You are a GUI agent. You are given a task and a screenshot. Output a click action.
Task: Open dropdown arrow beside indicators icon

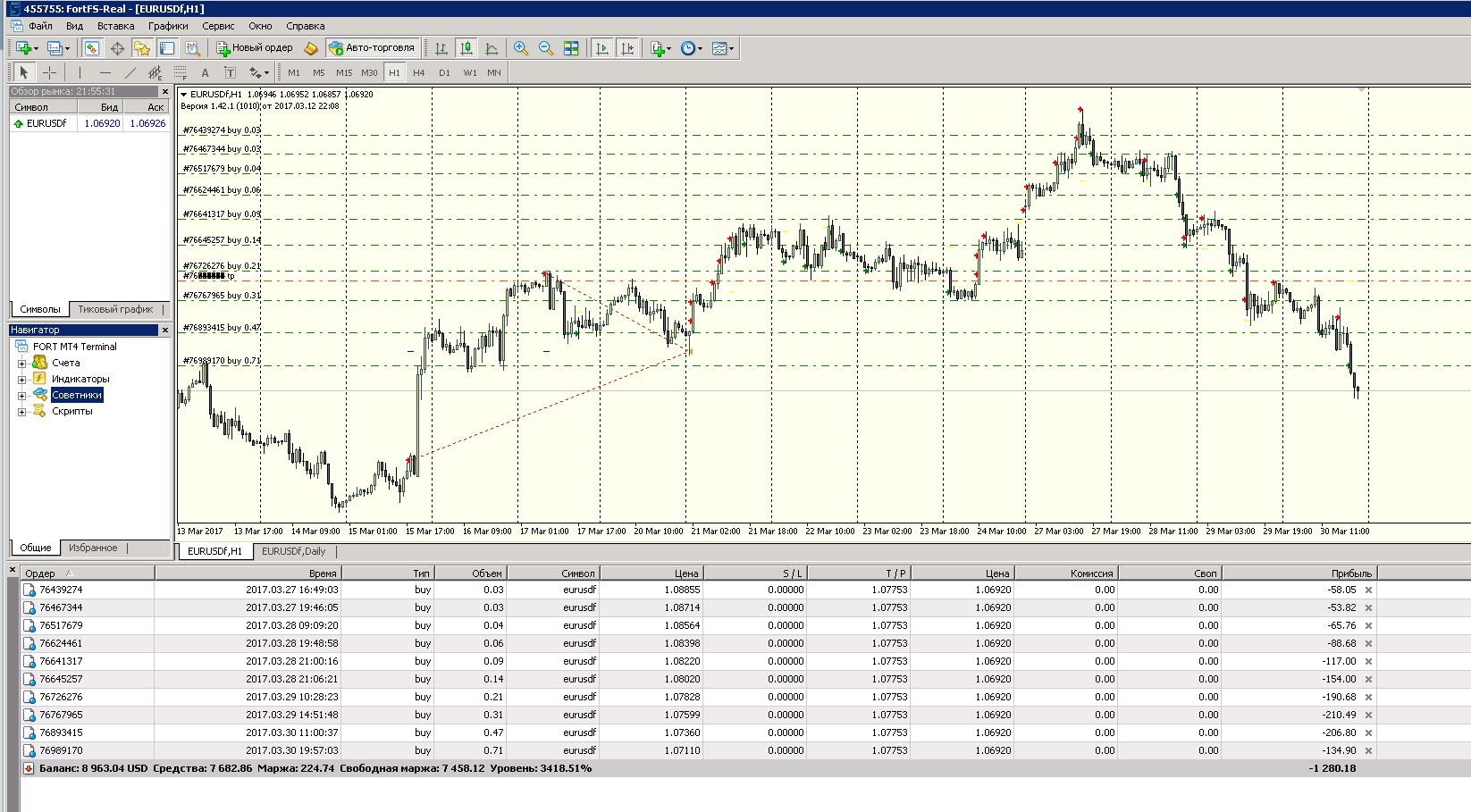(669, 48)
